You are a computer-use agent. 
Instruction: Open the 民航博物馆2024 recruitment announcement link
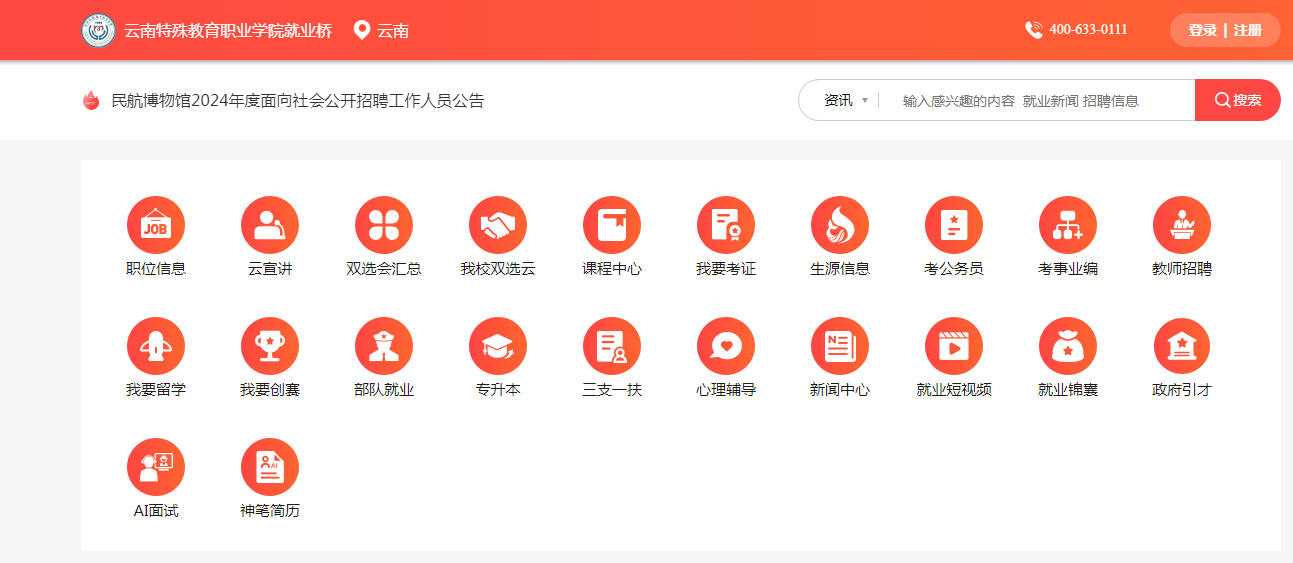(x=297, y=101)
